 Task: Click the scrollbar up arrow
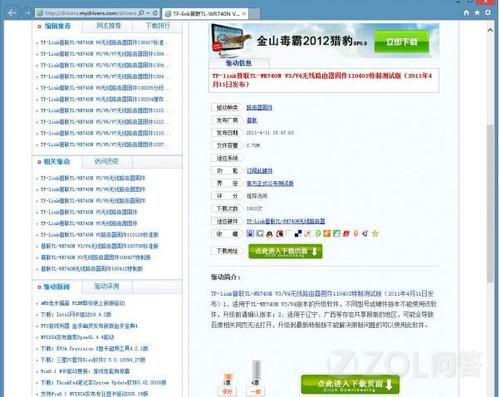490,30
